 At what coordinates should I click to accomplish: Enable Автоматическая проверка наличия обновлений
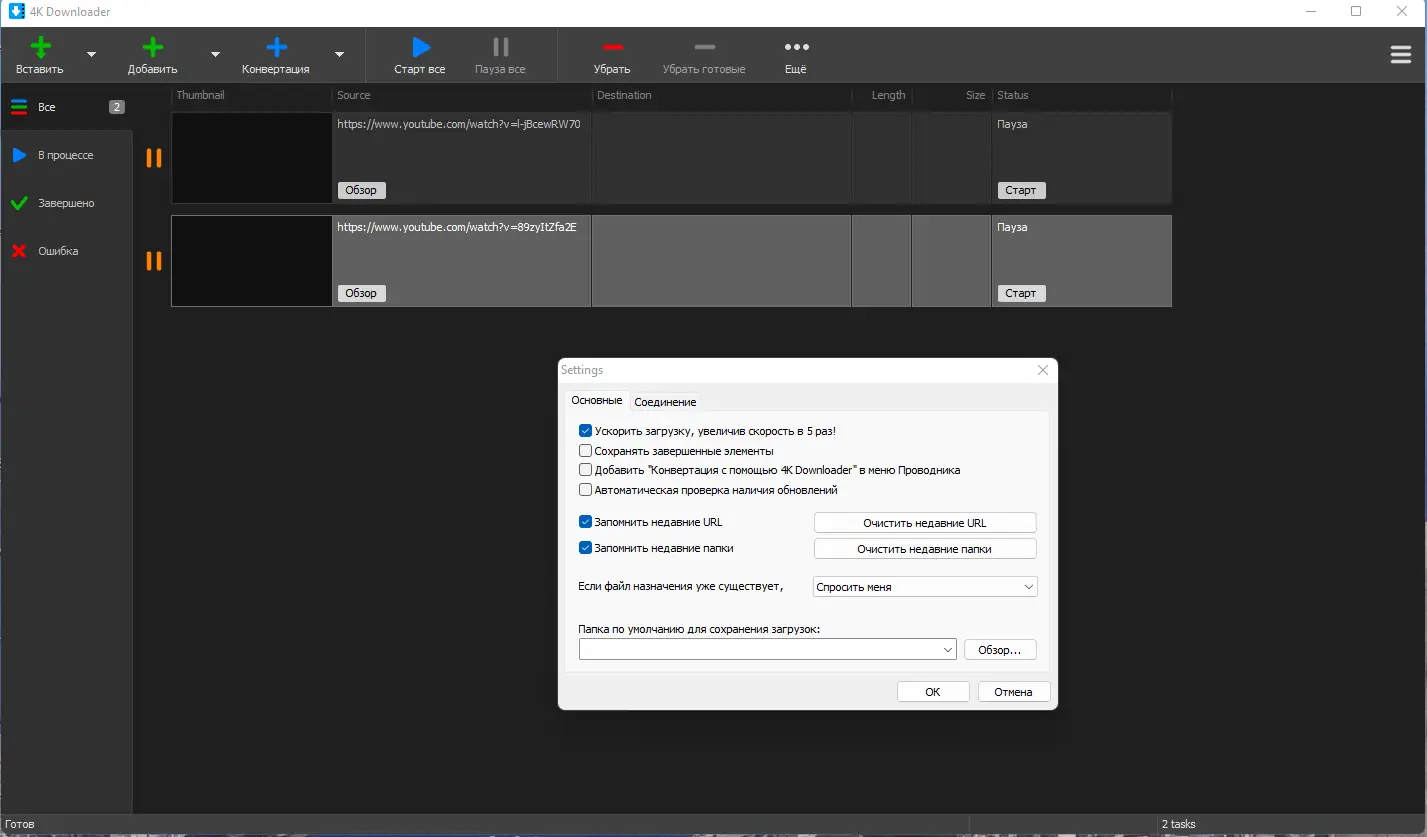click(586, 490)
